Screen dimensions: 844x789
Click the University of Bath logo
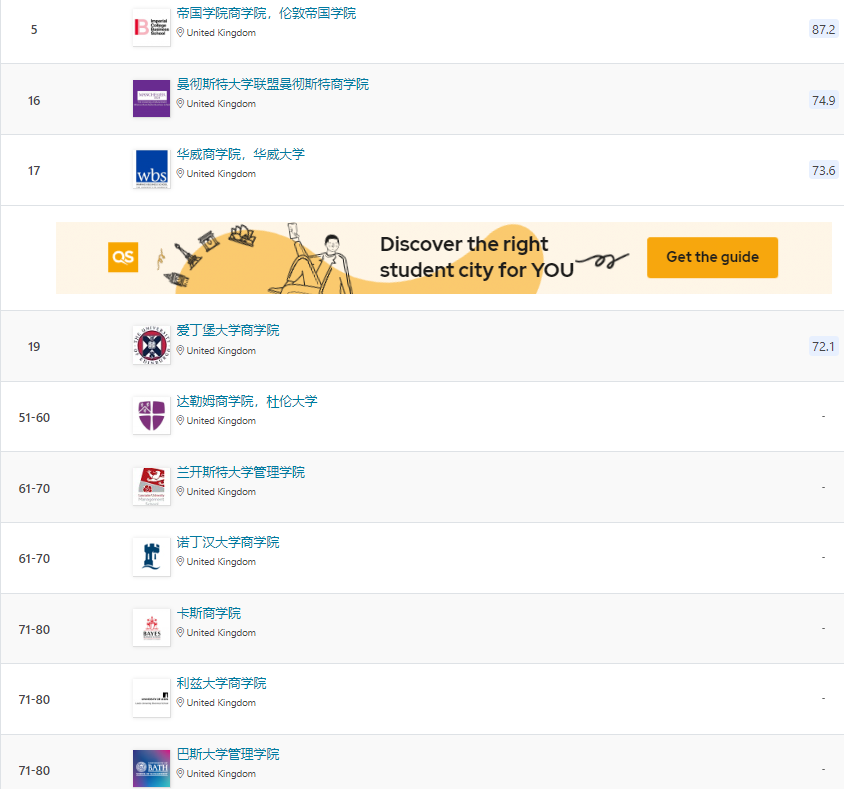pos(151,767)
